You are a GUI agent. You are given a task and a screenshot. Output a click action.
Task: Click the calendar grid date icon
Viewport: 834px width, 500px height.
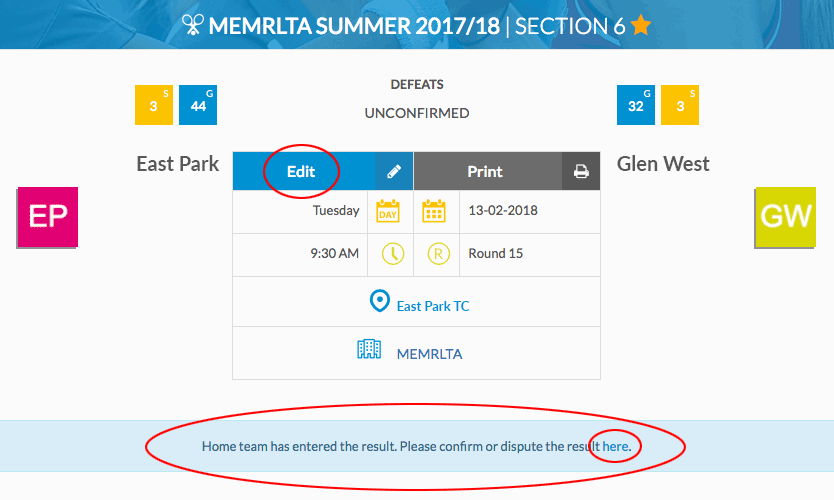pos(434,211)
